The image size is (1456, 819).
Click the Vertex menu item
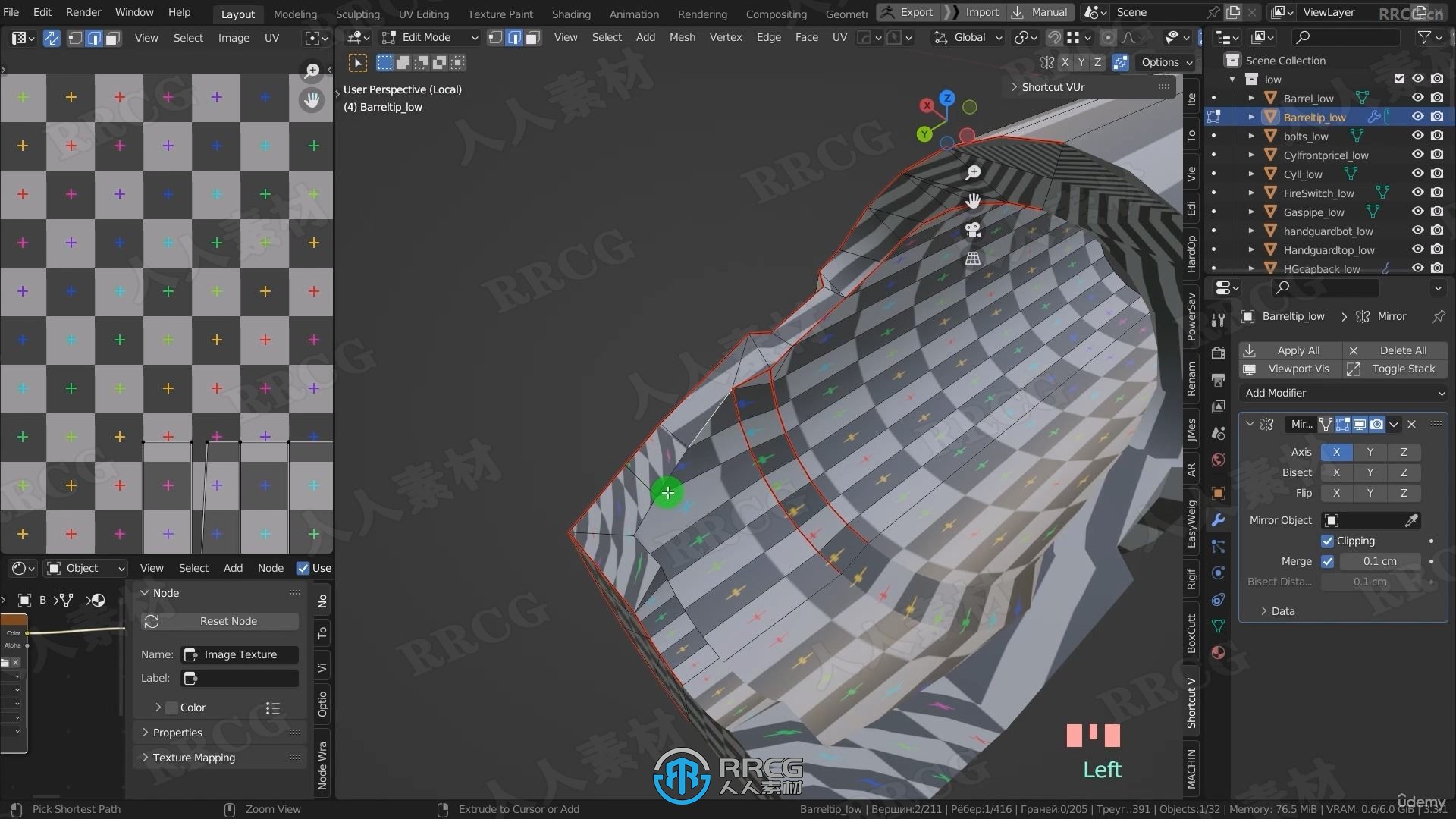point(726,37)
